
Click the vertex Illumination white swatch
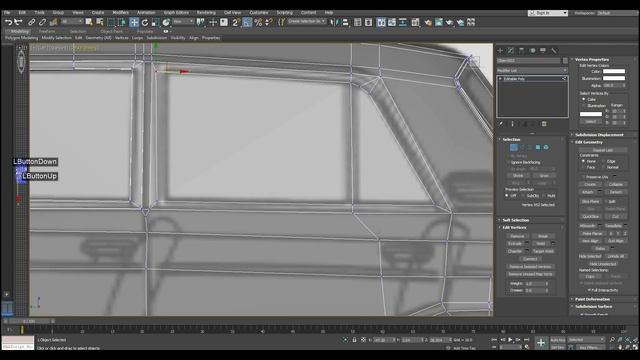(614, 78)
